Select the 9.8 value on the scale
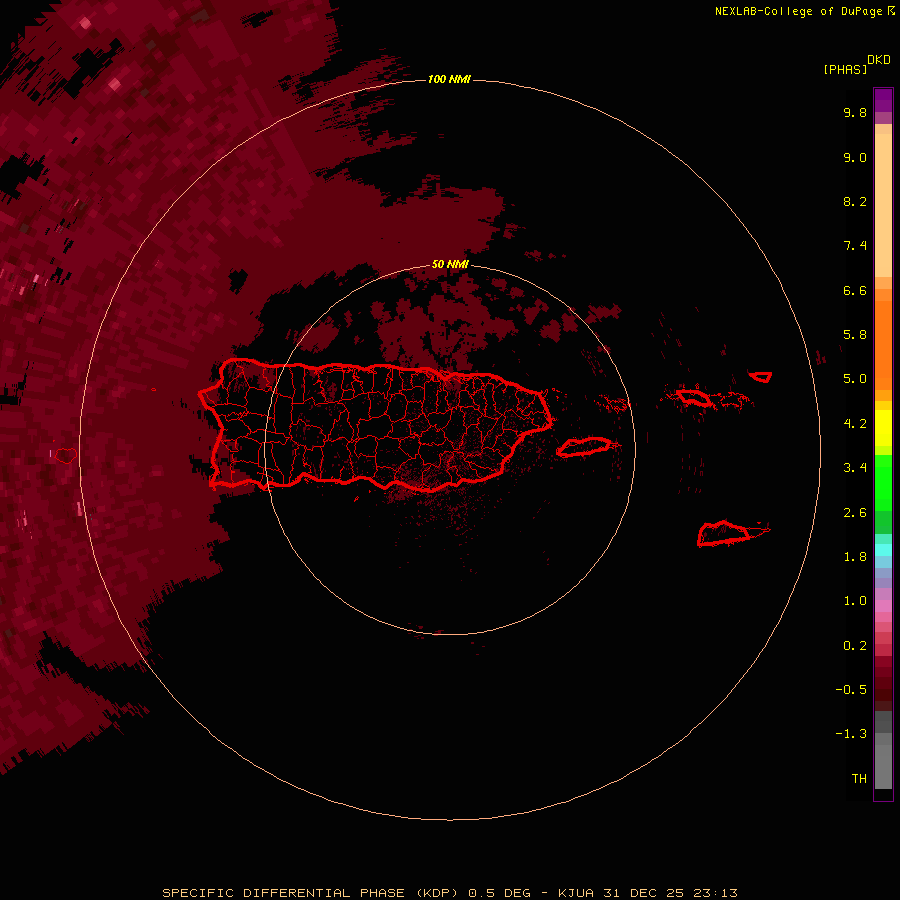 855,112
